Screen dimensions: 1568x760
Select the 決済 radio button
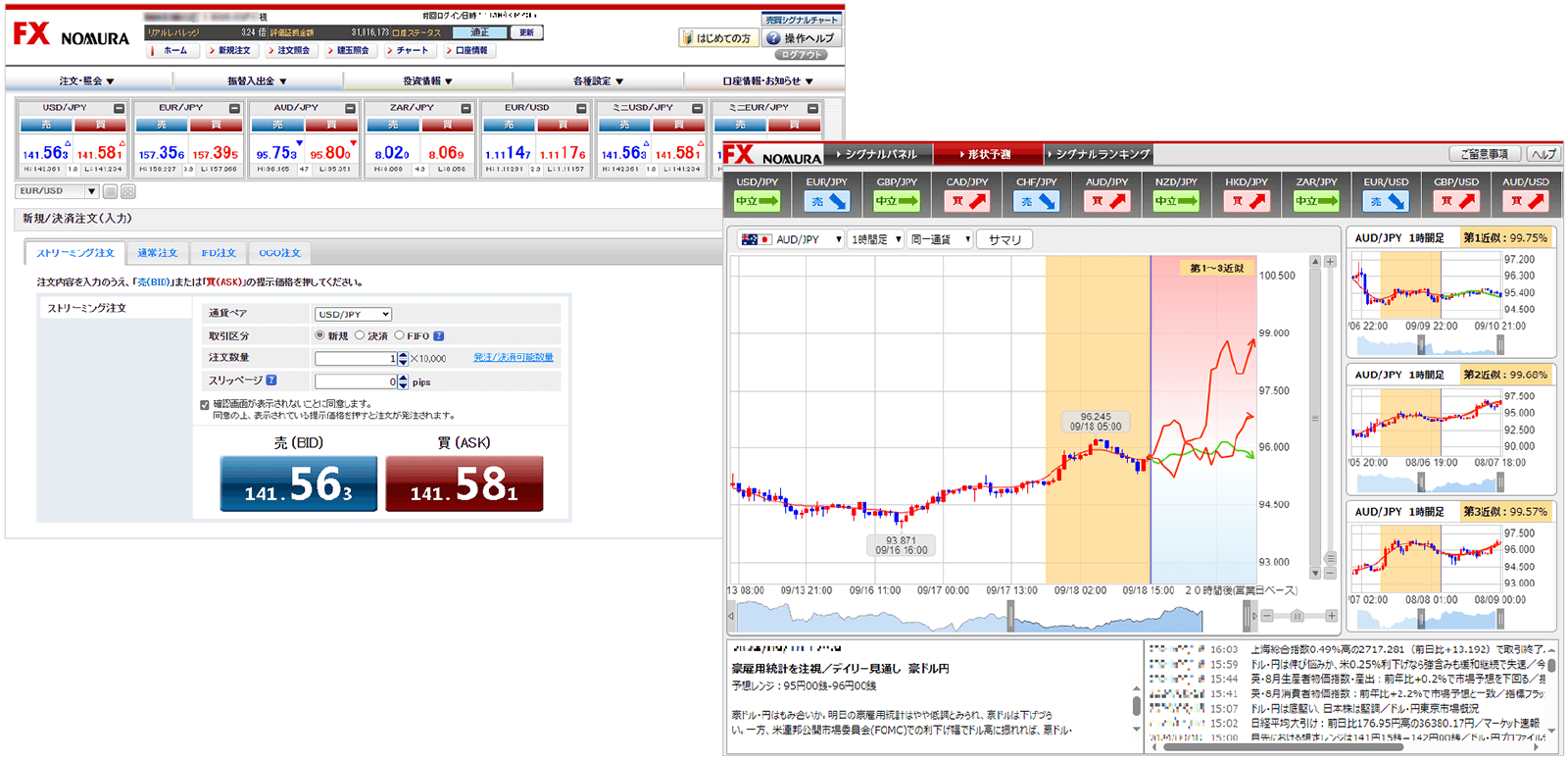pos(360,335)
